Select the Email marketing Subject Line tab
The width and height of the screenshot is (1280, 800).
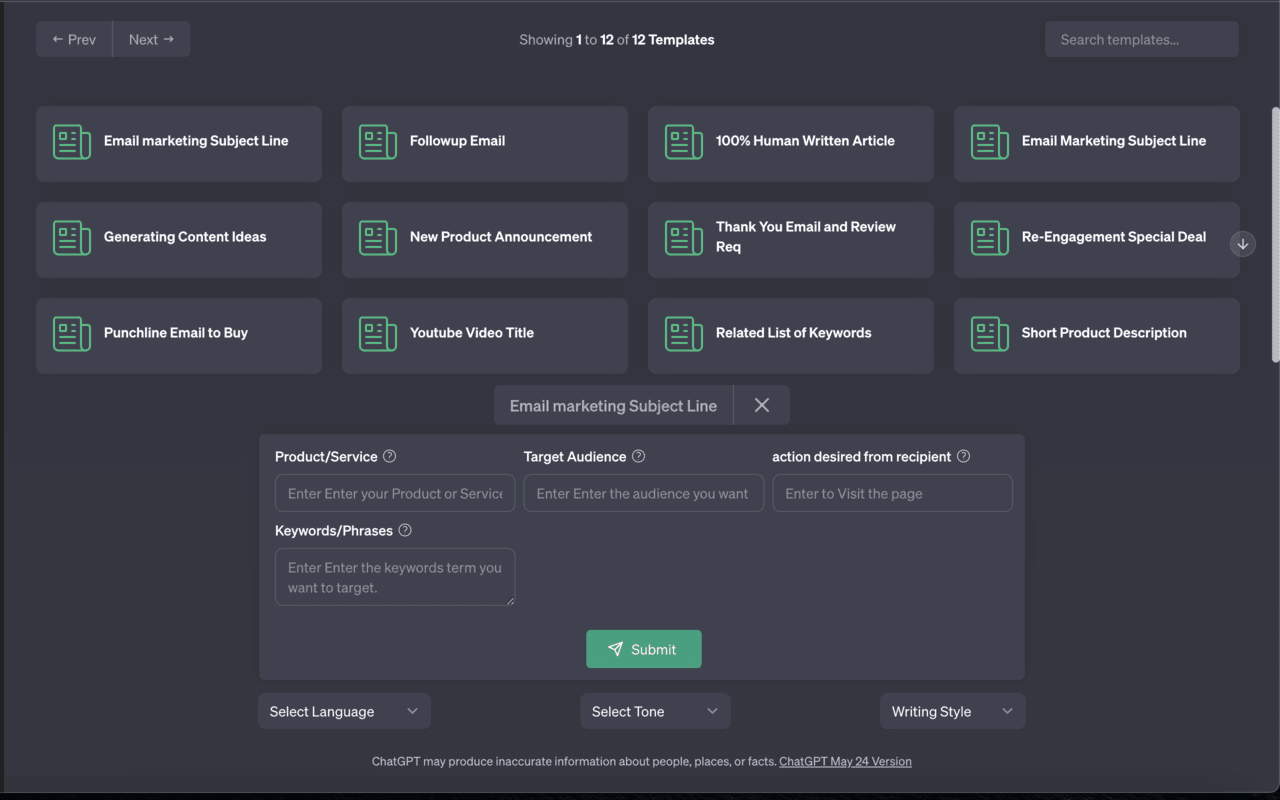coord(613,405)
